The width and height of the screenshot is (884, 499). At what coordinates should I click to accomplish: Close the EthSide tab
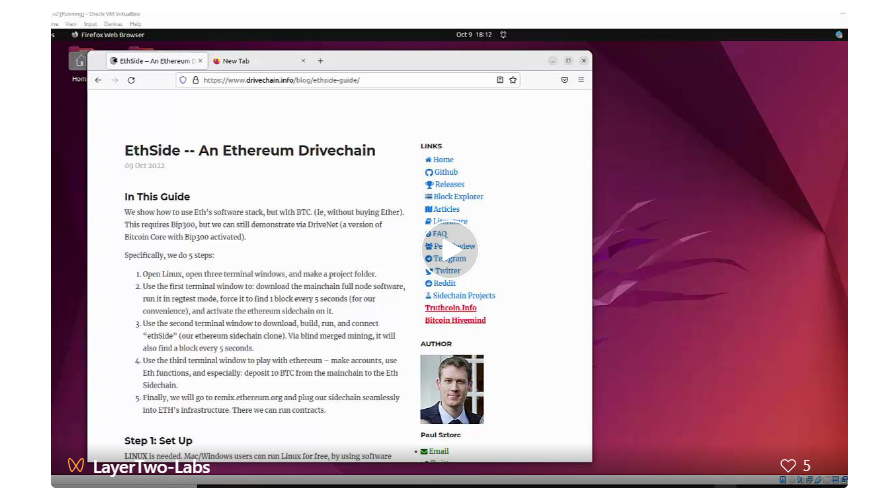[200, 61]
